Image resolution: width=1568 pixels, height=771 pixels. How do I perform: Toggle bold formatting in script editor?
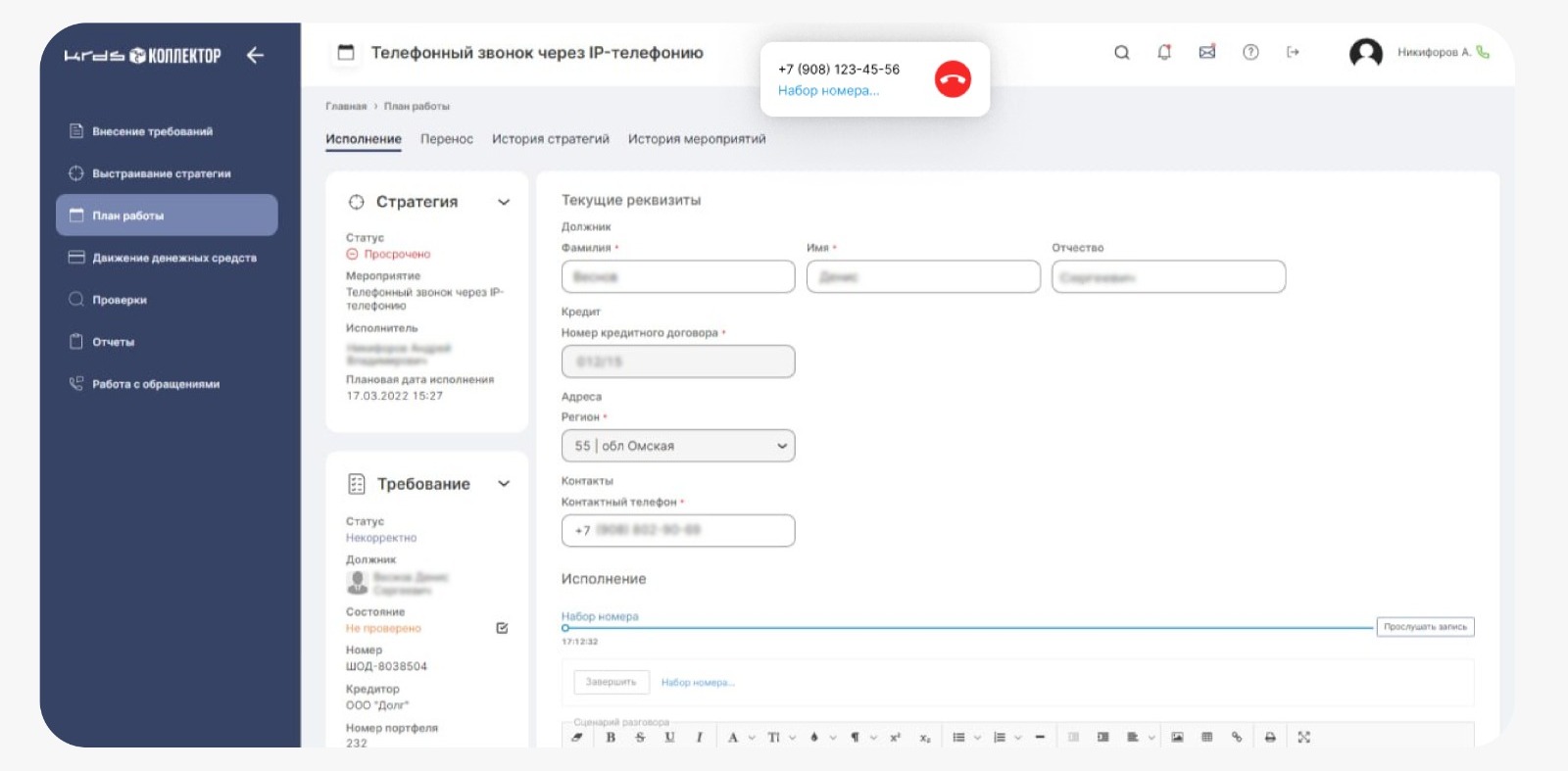[611, 738]
